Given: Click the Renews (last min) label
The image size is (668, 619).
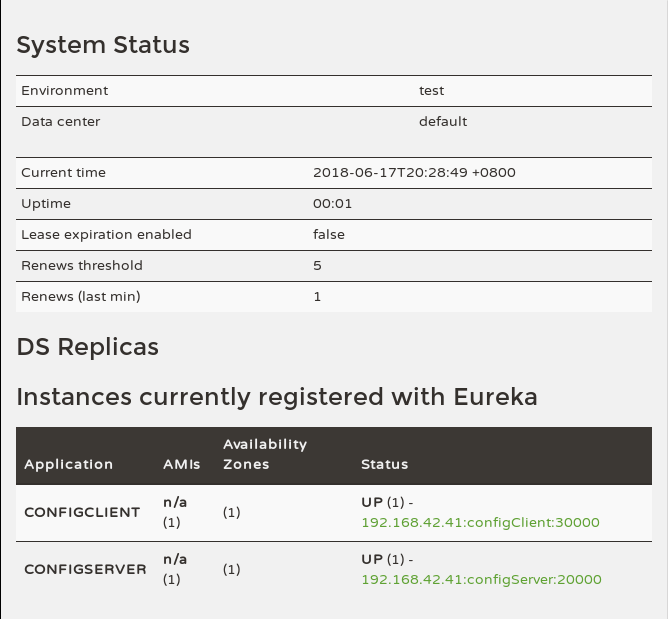Looking at the screenshot, I should [x=81, y=296].
